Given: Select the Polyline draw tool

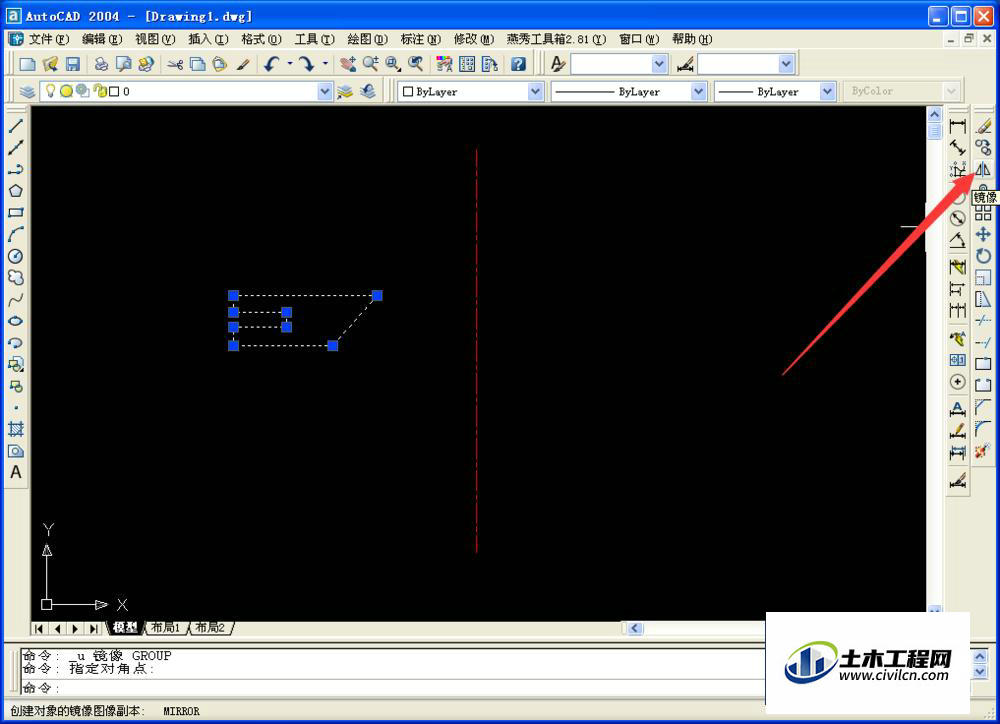Looking at the screenshot, I should pos(16,169).
